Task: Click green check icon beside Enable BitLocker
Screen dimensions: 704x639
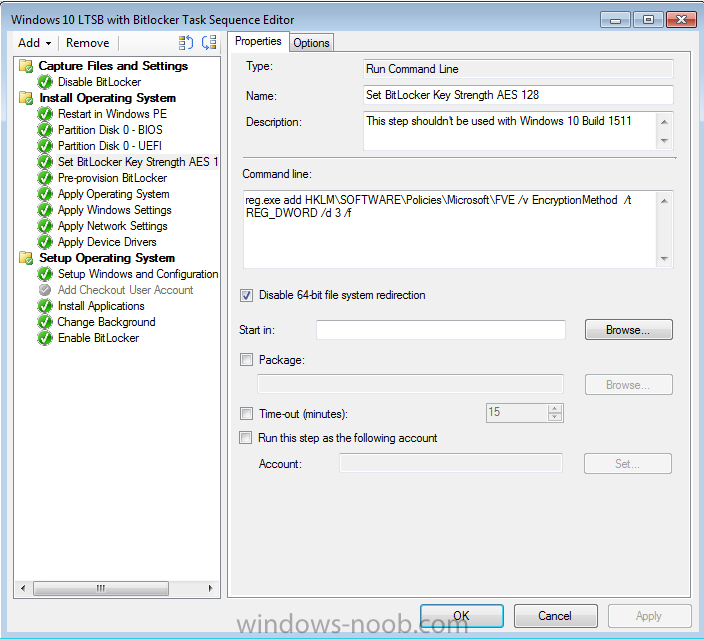Action: pyautogui.click(x=45, y=338)
